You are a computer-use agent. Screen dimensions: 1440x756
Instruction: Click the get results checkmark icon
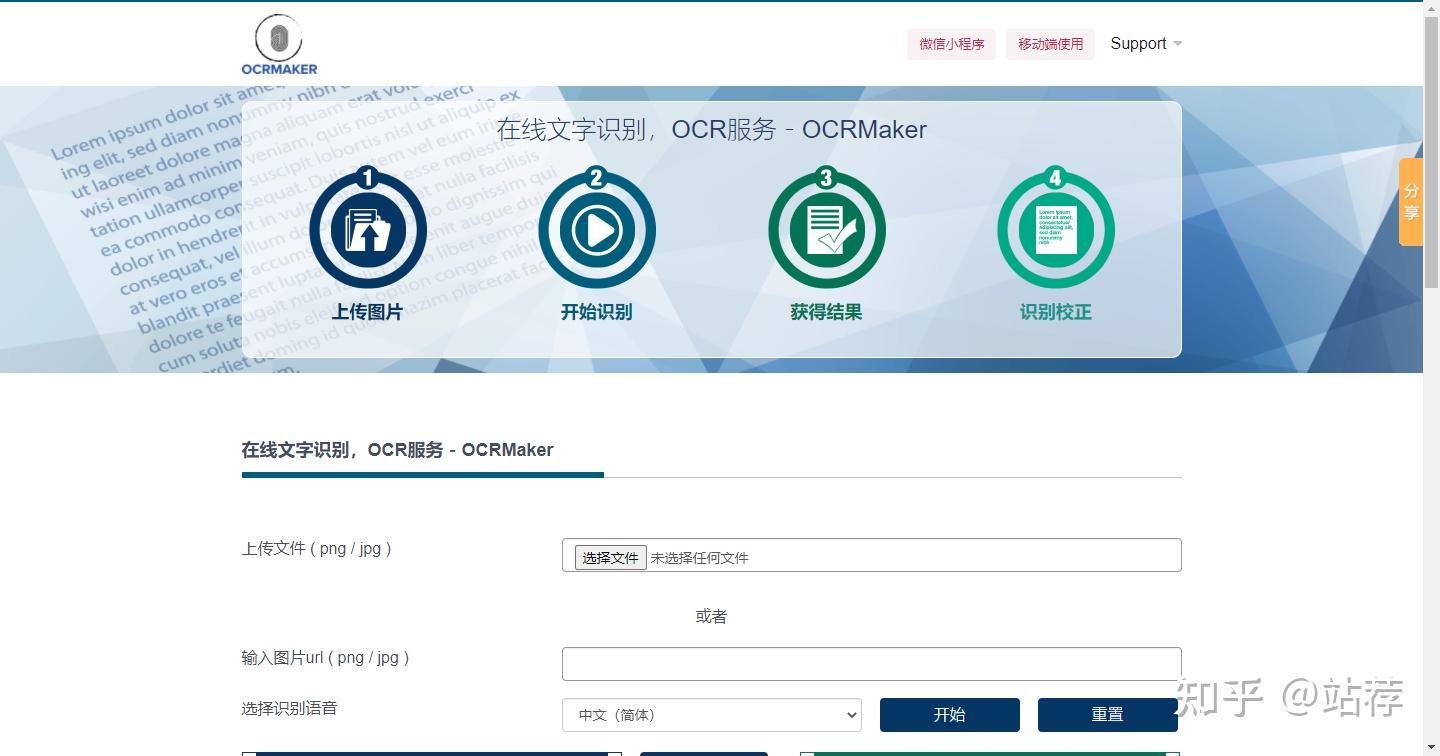[x=827, y=229]
